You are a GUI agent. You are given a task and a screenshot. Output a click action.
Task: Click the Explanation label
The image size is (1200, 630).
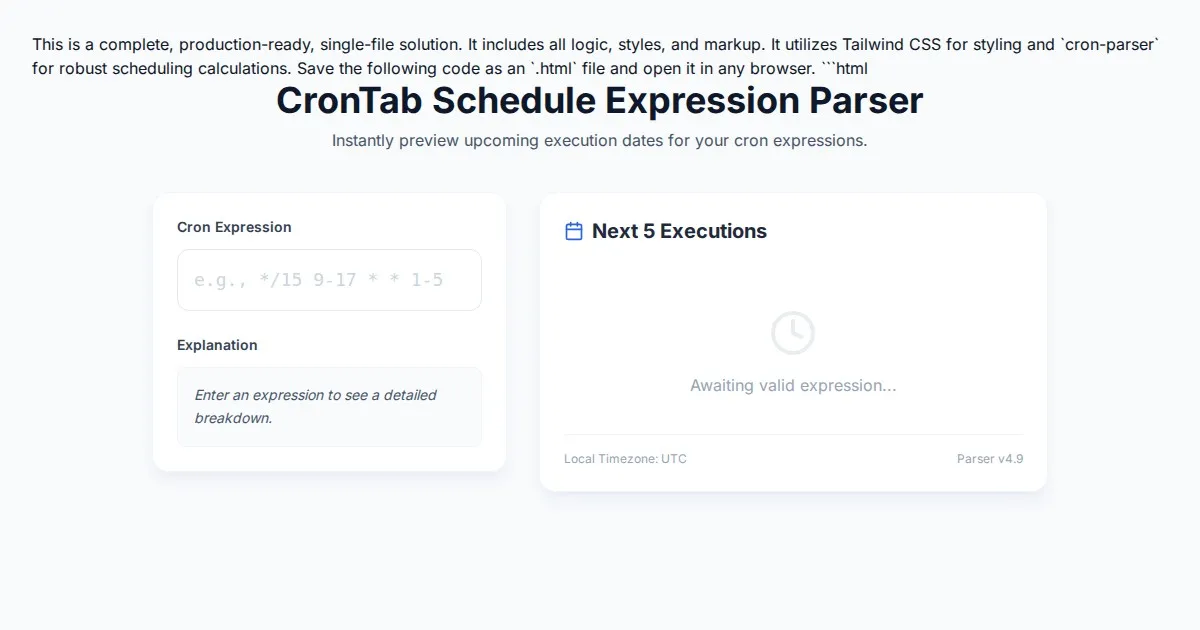point(217,345)
